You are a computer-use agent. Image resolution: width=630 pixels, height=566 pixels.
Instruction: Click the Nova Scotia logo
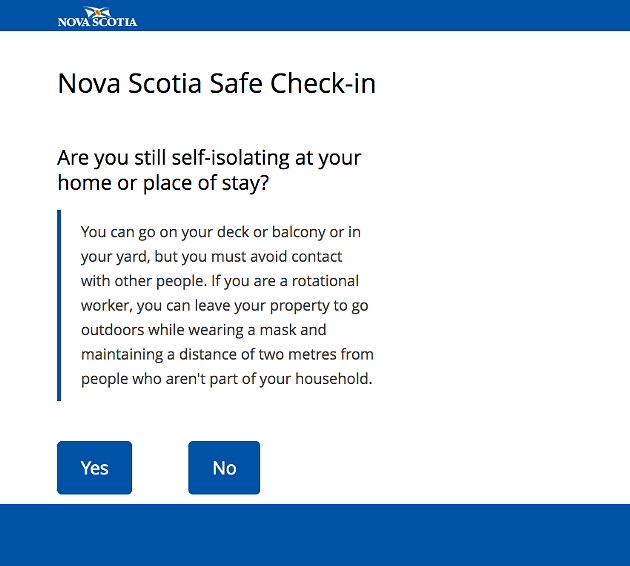point(97,16)
